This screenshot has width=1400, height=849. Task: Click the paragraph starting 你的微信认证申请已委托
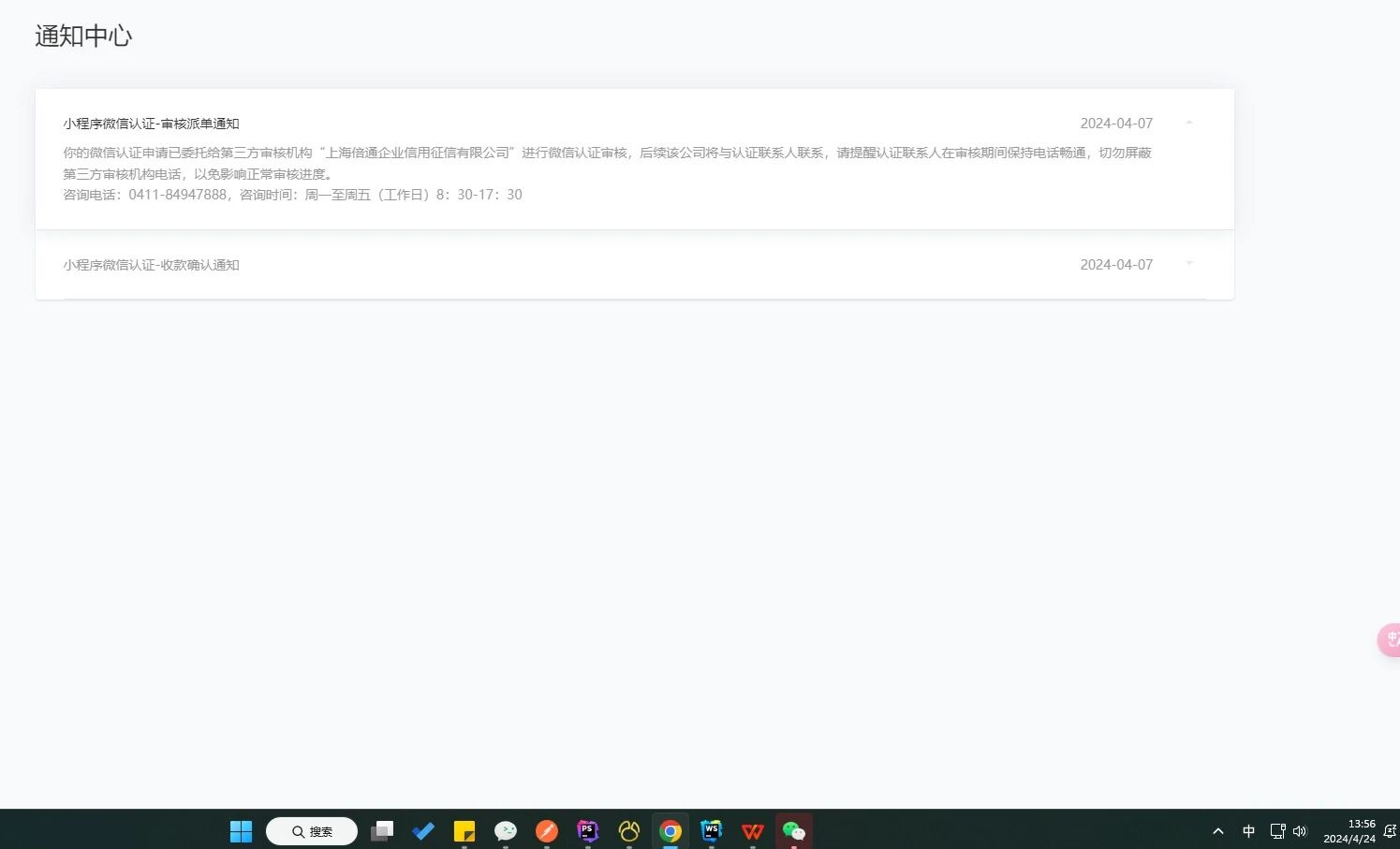coord(608,163)
